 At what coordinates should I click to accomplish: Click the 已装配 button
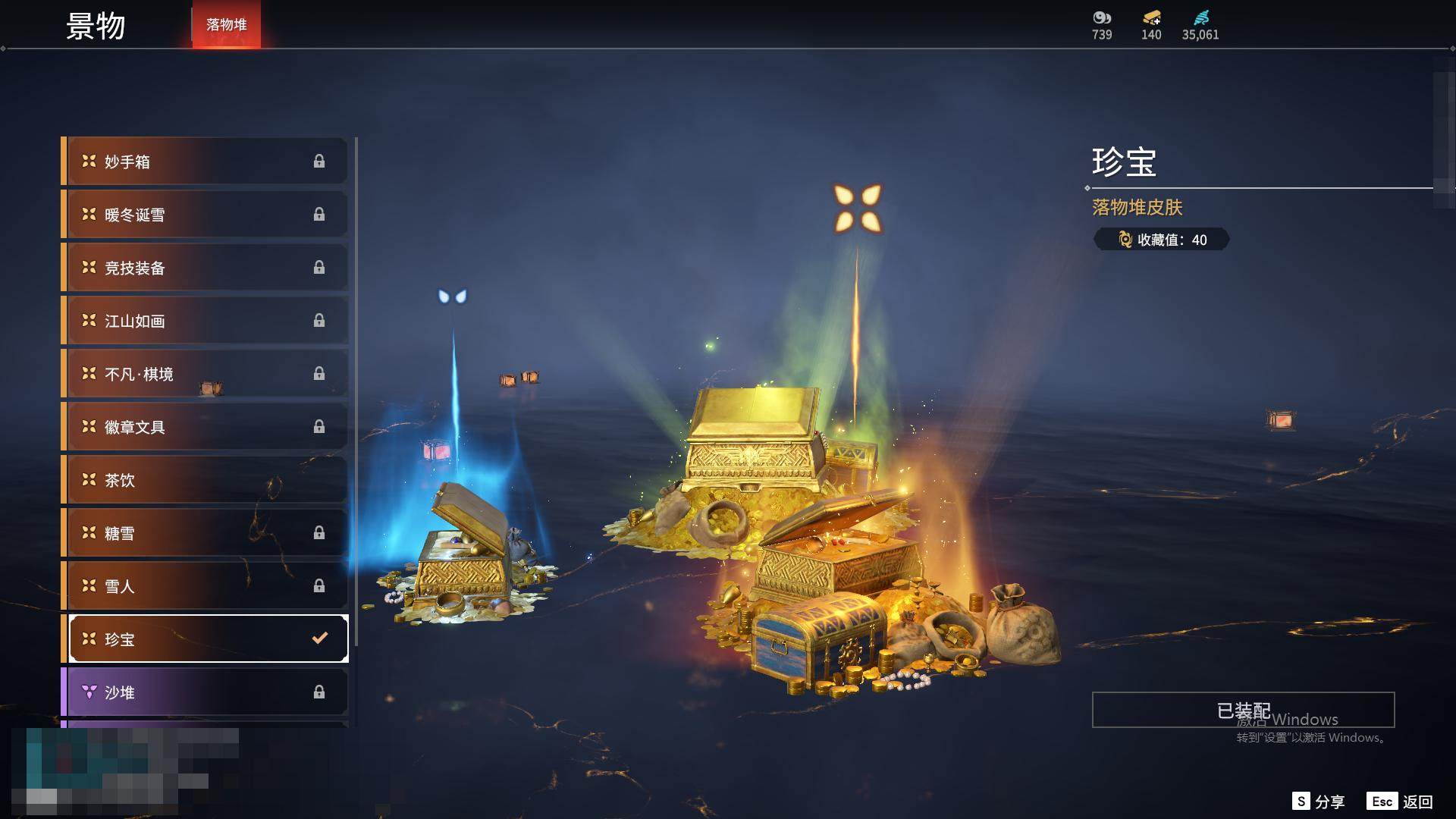[x=1243, y=710]
